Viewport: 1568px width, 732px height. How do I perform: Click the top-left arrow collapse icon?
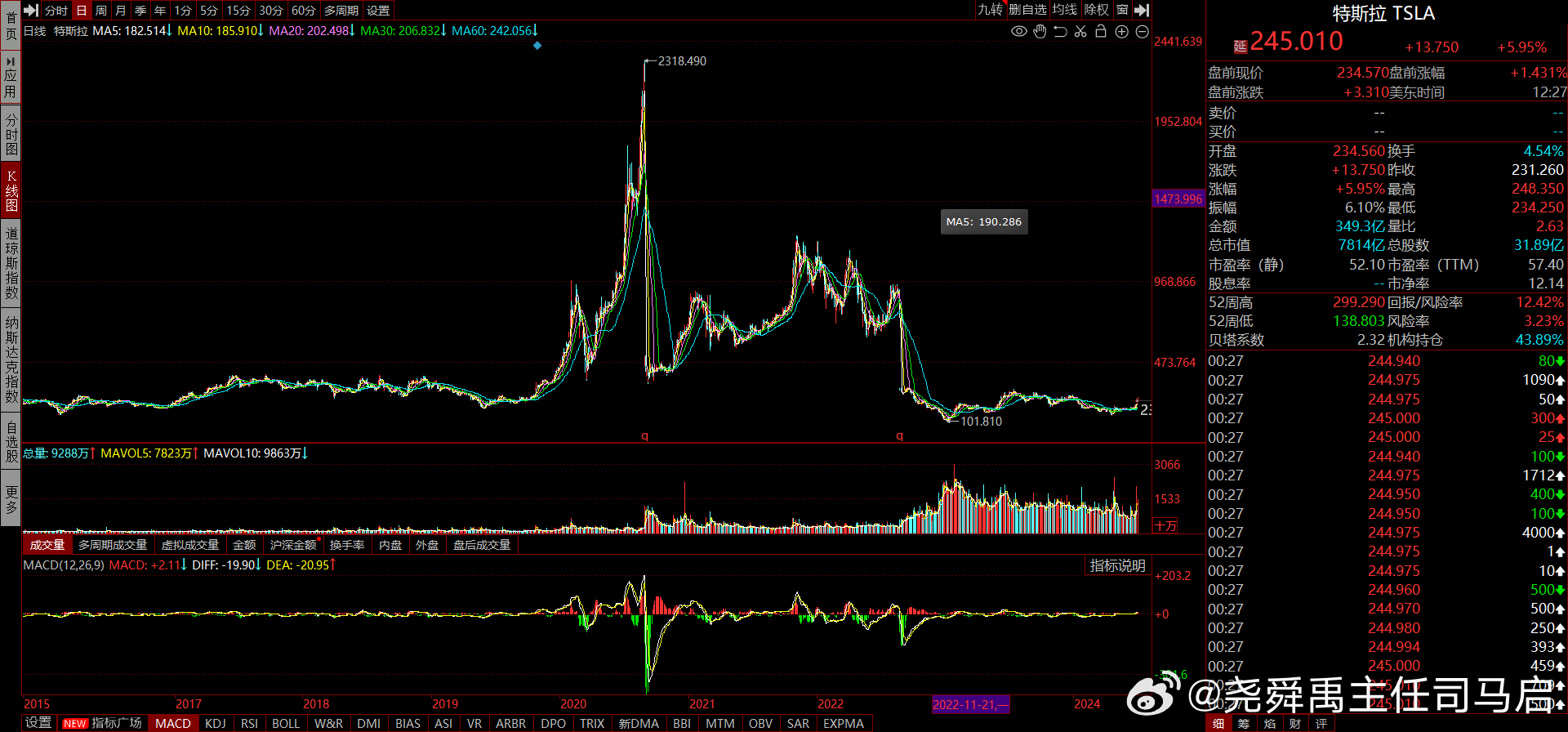31,10
